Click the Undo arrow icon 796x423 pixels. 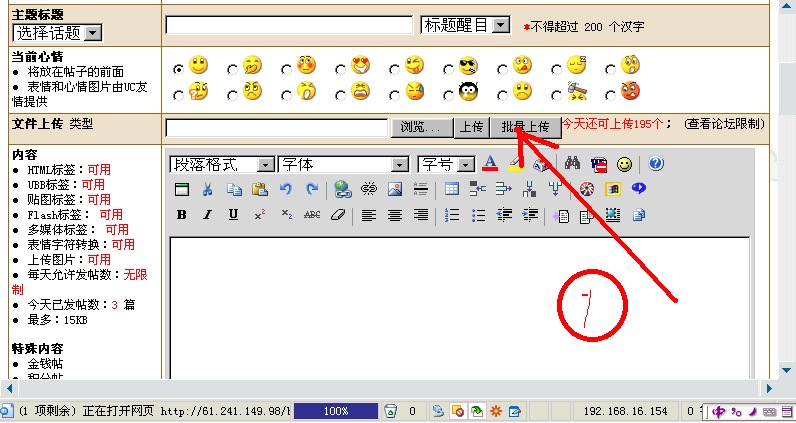click(x=286, y=189)
